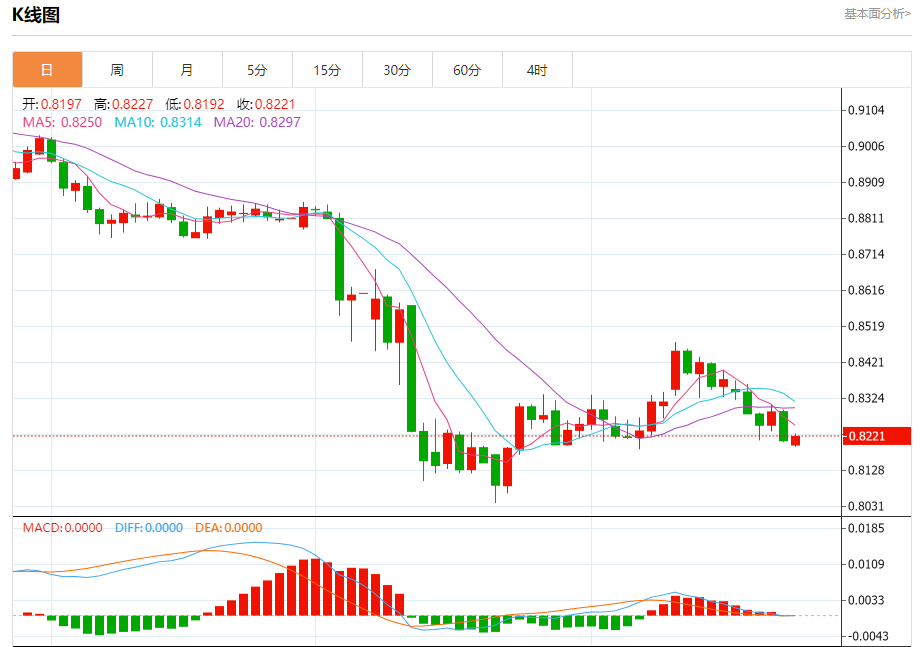Click the 0.8421 price axis label
This screenshot has height=647, width=920.
click(866, 362)
